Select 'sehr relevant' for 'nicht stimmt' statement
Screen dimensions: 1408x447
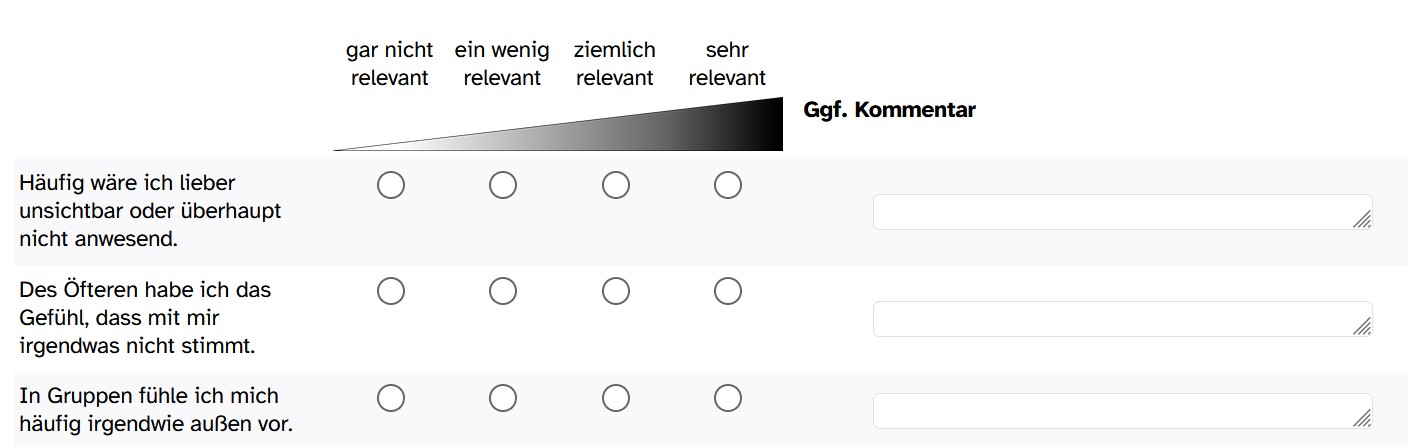click(727, 291)
